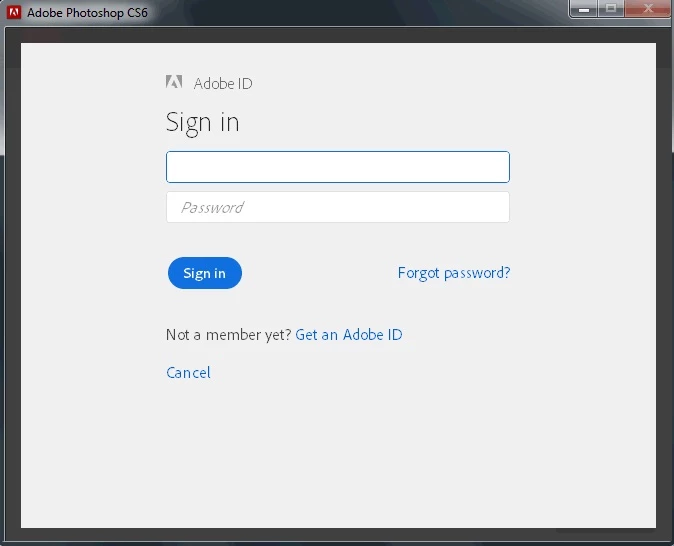Click the 'Sign in' heading text
The height and width of the screenshot is (546, 674).
coord(202,123)
